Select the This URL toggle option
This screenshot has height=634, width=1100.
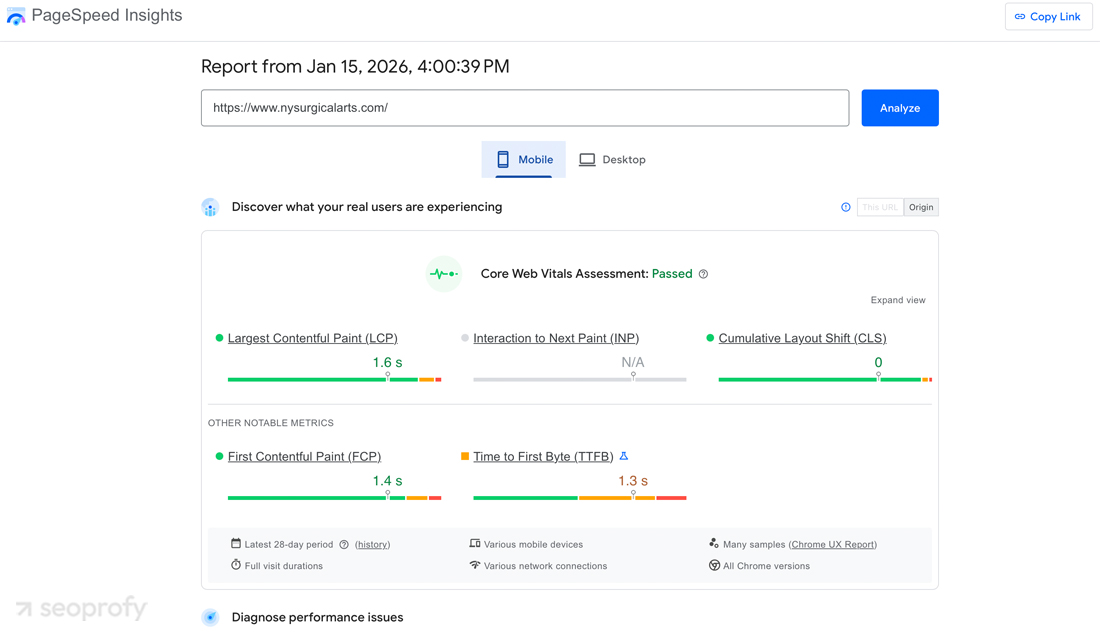(x=879, y=207)
